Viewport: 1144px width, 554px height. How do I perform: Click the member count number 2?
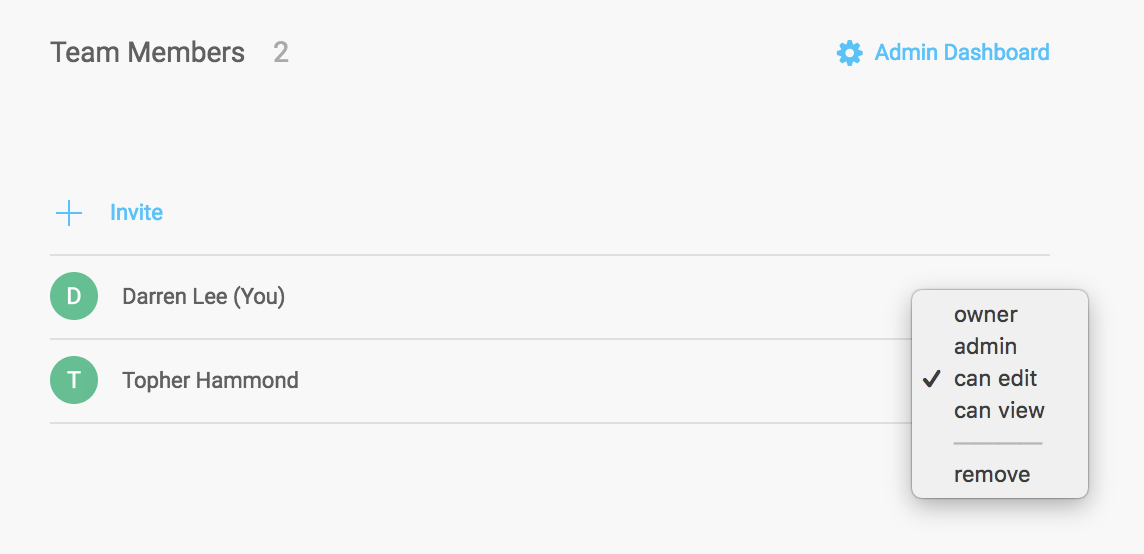click(x=281, y=53)
